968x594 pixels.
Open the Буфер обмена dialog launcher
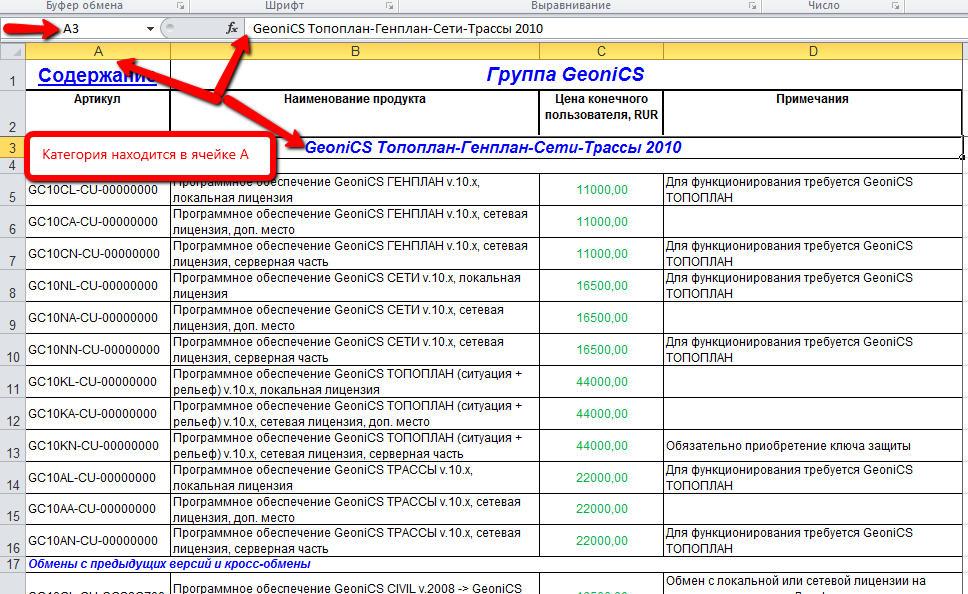(181, 6)
